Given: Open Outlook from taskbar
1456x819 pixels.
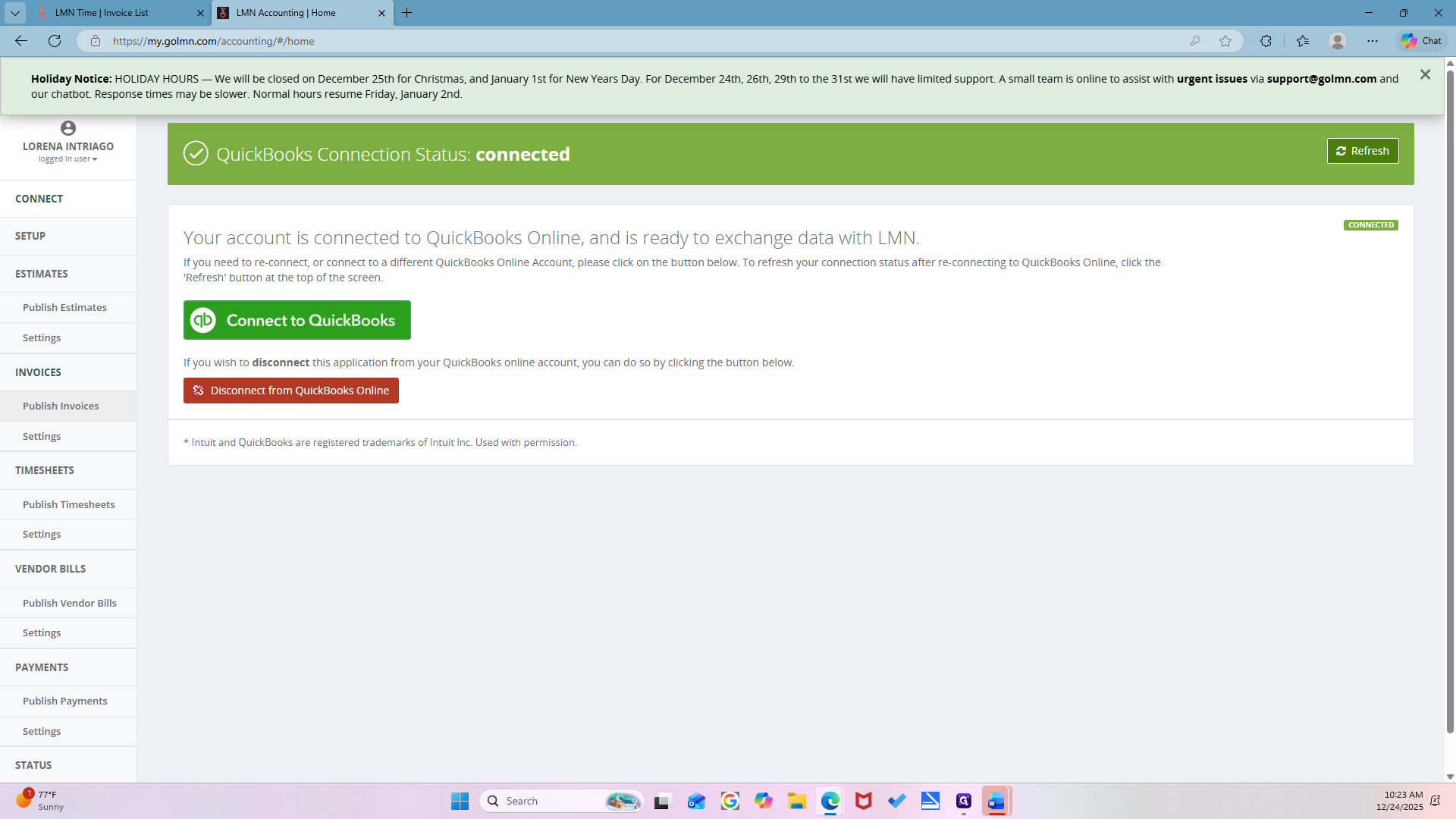Looking at the screenshot, I should pyautogui.click(x=697, y=801).
